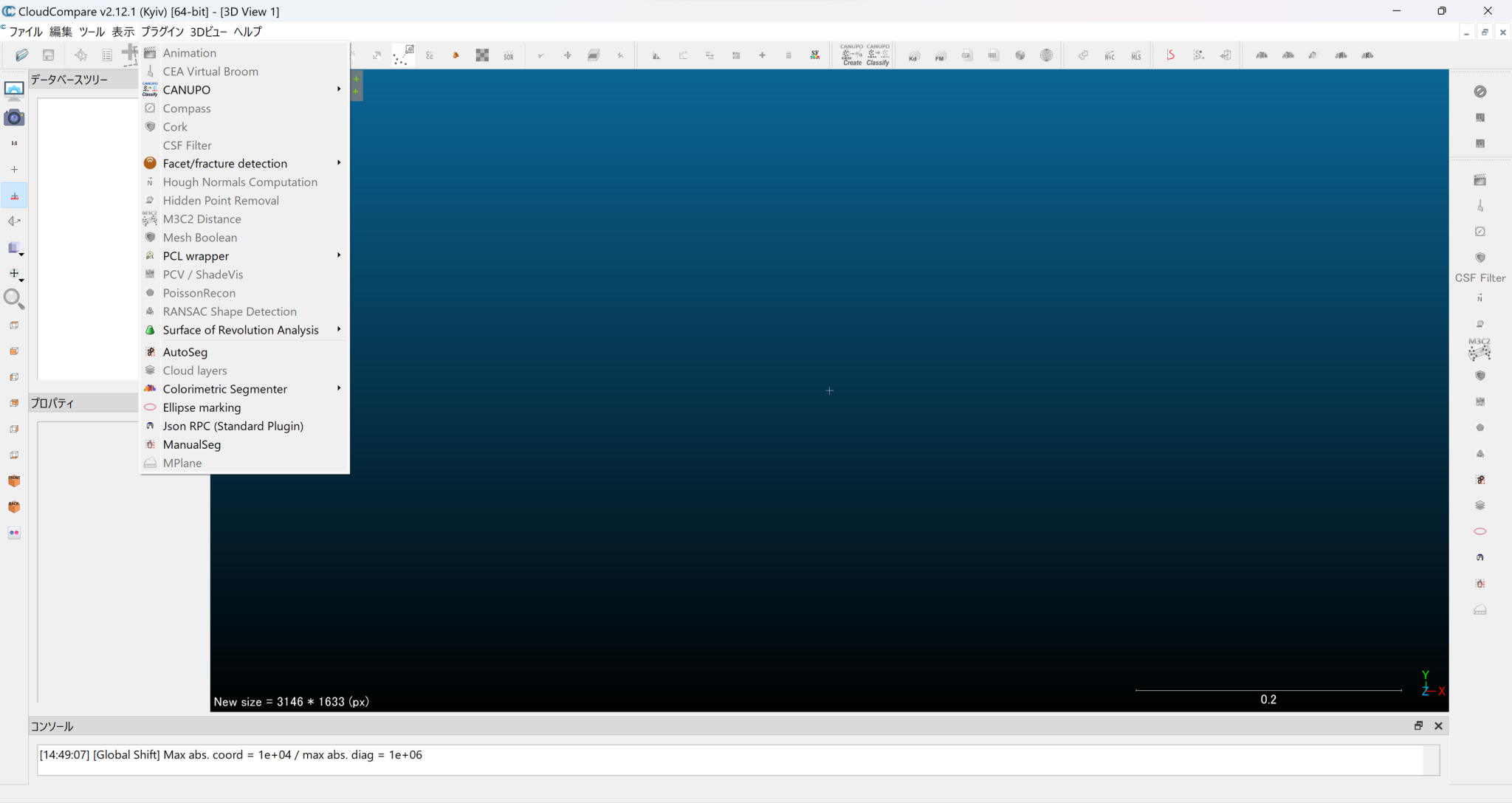The height and width of the screenshot is (803, 1512).
Task: Toggle the display settings monitor icon
Action: (14, 90)
